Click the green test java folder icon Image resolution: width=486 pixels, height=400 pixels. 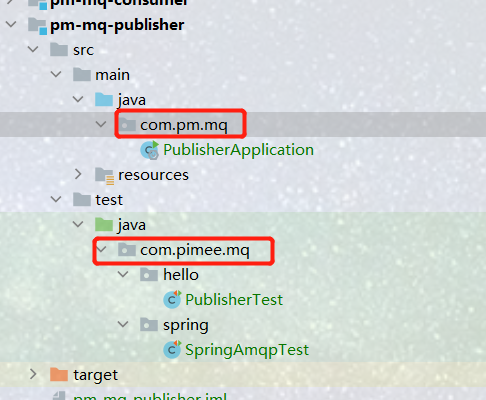click(104, 225)
